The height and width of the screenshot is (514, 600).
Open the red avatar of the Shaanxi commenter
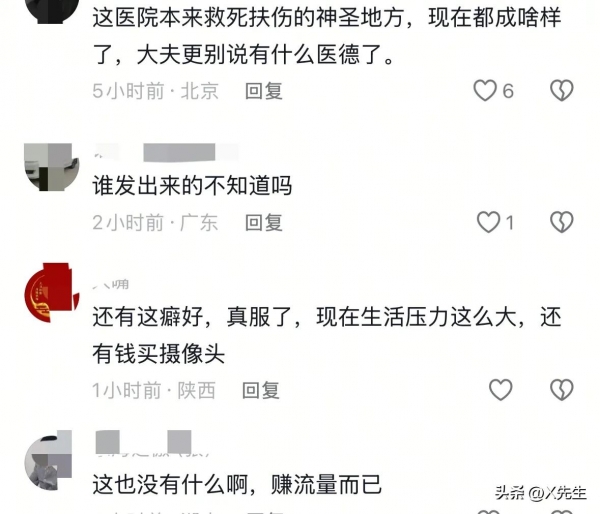[51, 292]
